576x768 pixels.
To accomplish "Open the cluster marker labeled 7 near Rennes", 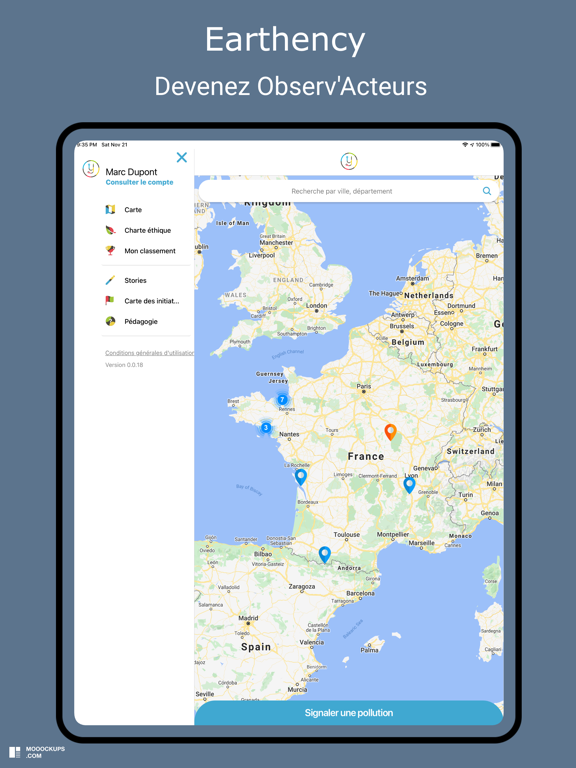I will (x=282, y=399).
